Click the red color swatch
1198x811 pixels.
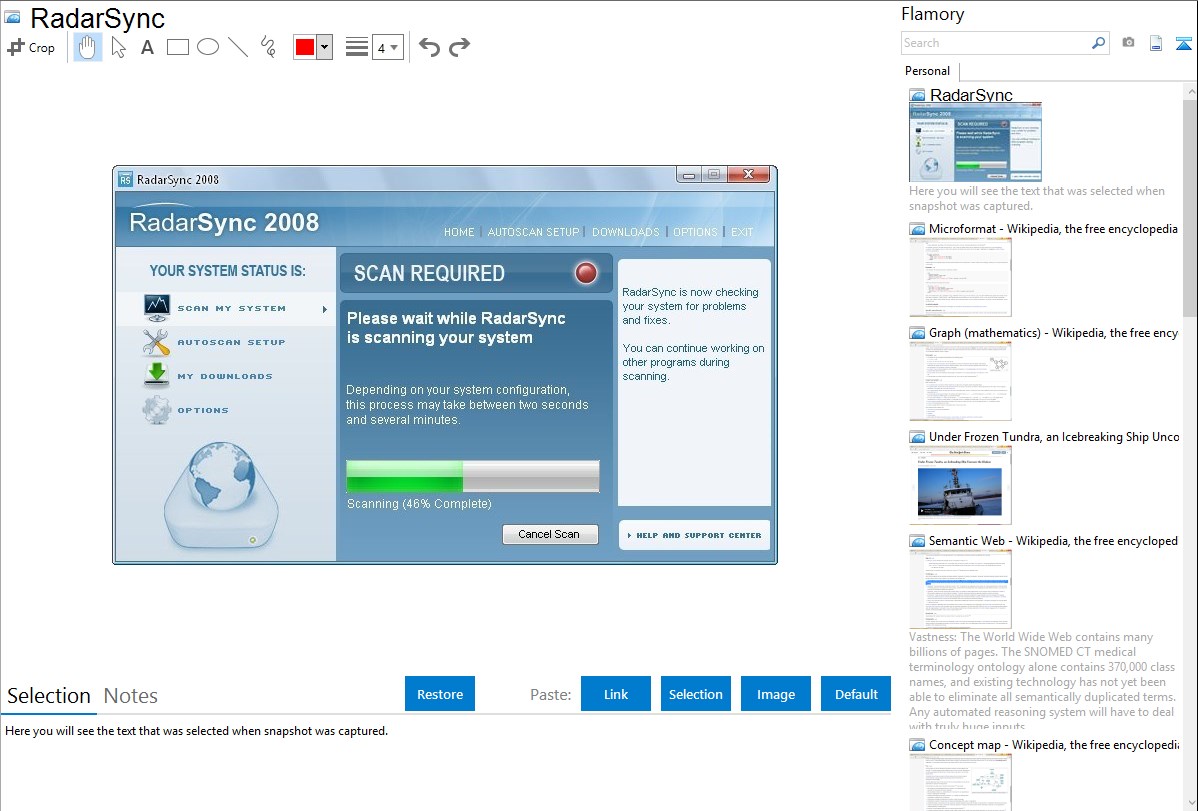(x=305, y=47)
